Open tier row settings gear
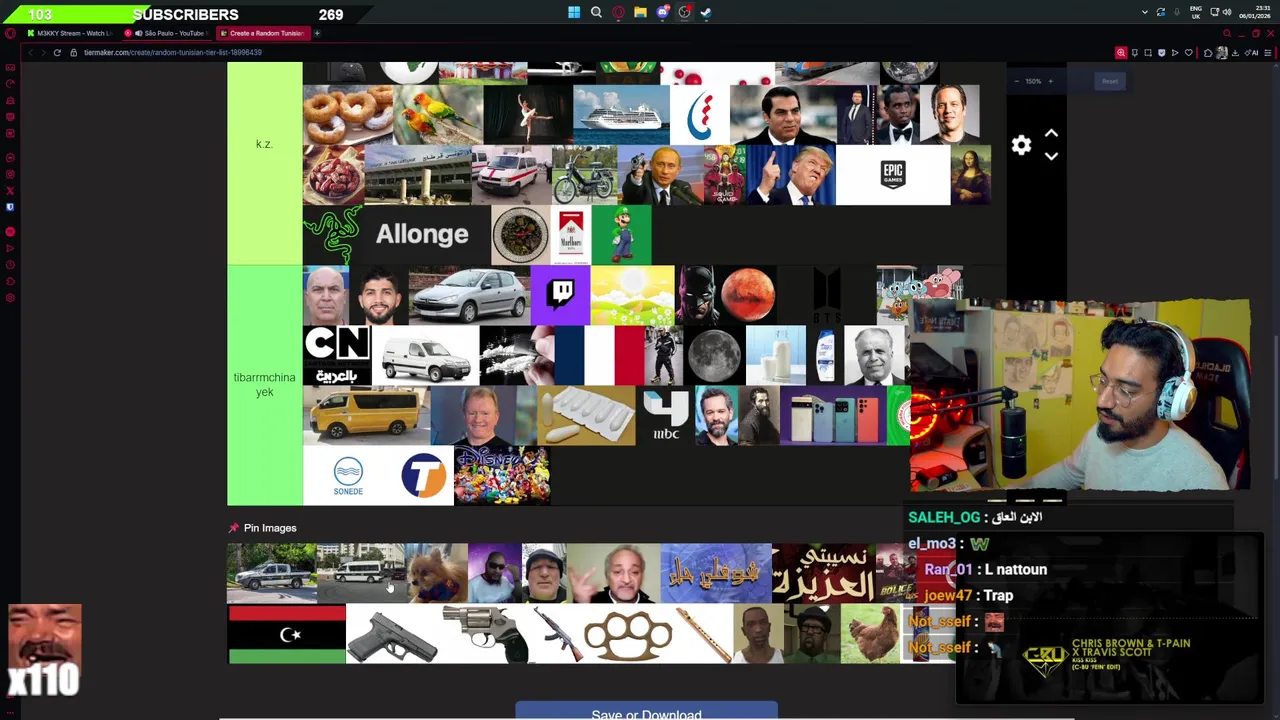 coord(1021,146)
